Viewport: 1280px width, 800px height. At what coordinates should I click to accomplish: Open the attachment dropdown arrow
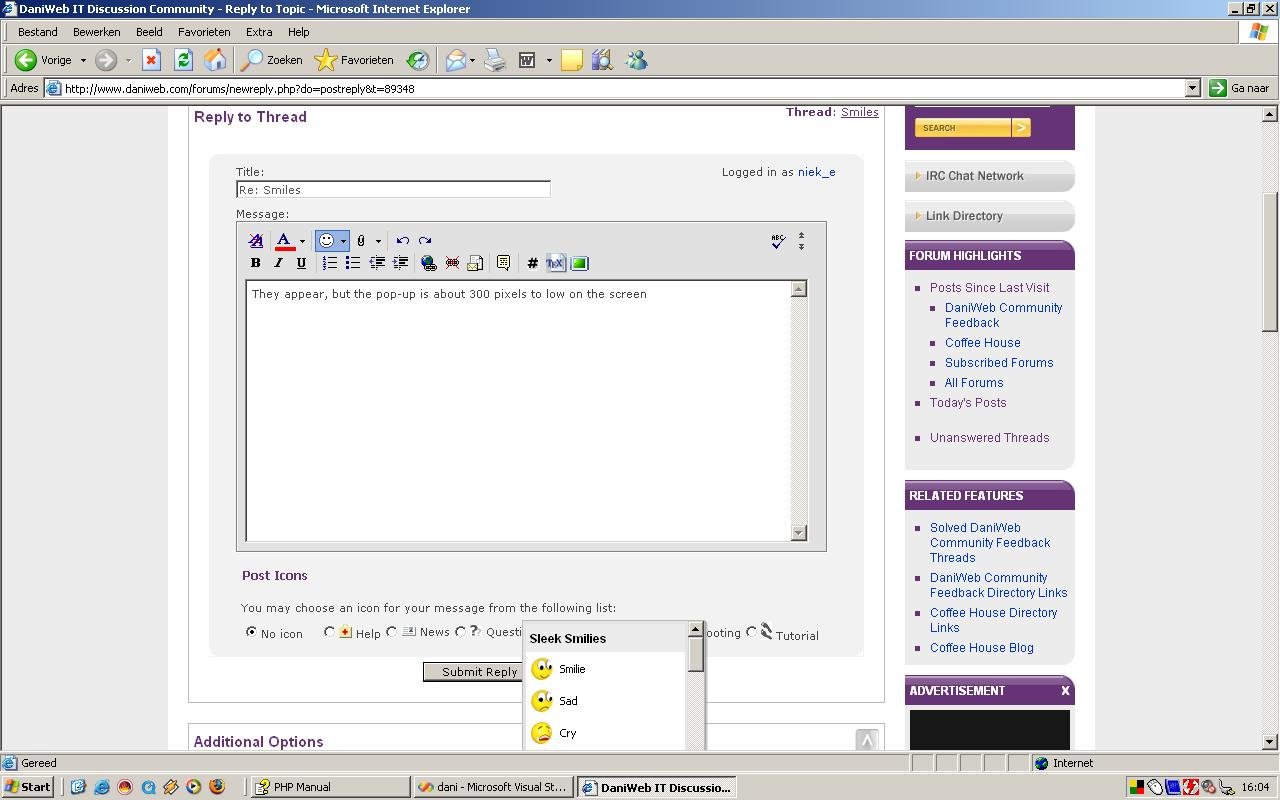[x=378, y=241]
